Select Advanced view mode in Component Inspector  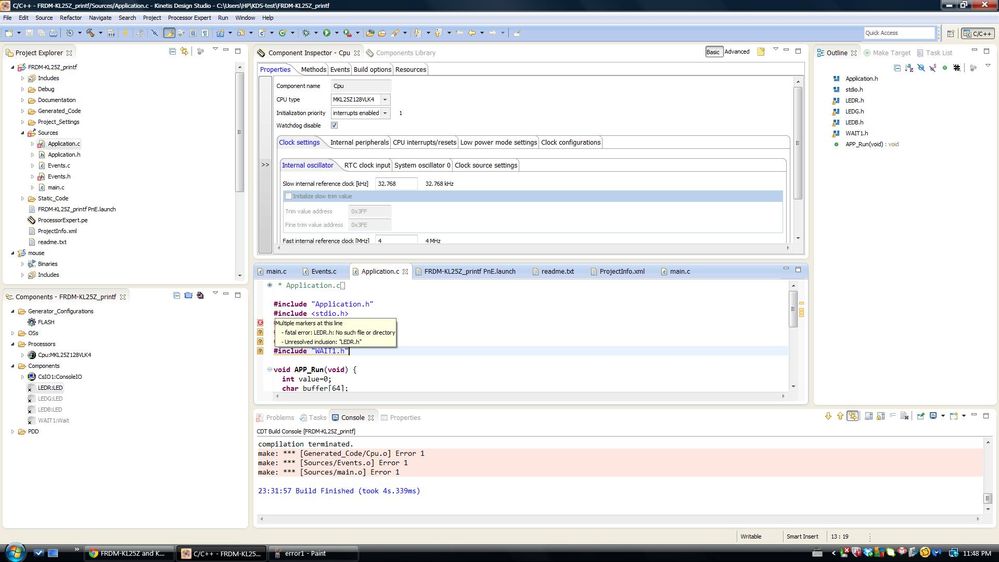737,52
